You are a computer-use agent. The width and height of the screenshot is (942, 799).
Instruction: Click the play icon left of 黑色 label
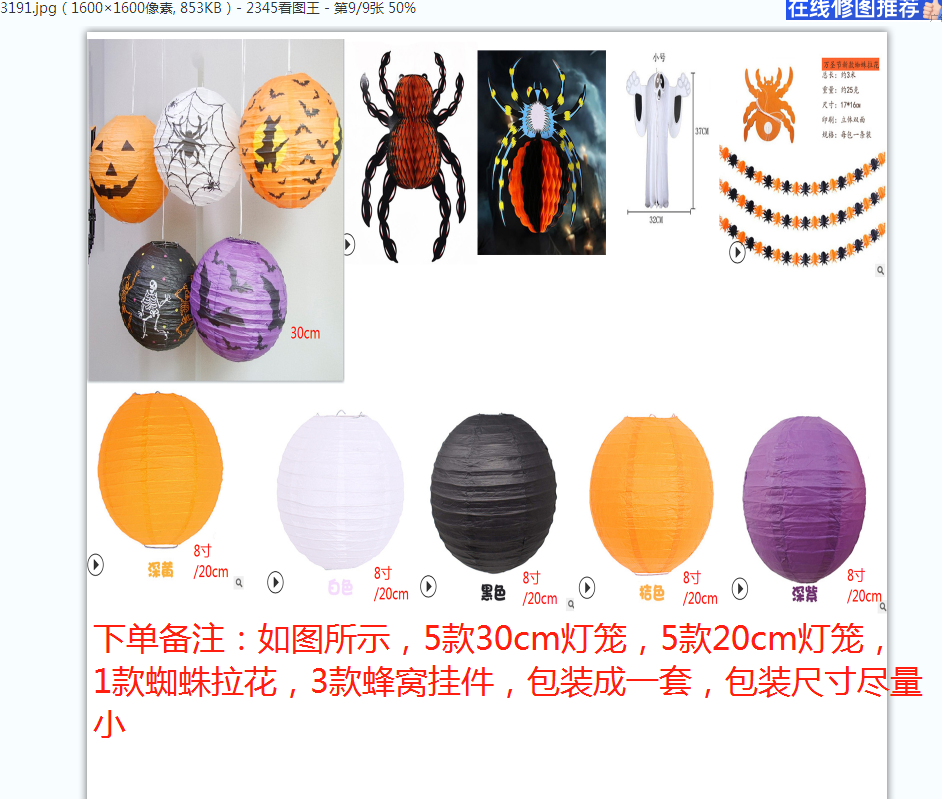click(x=428, y=586)
